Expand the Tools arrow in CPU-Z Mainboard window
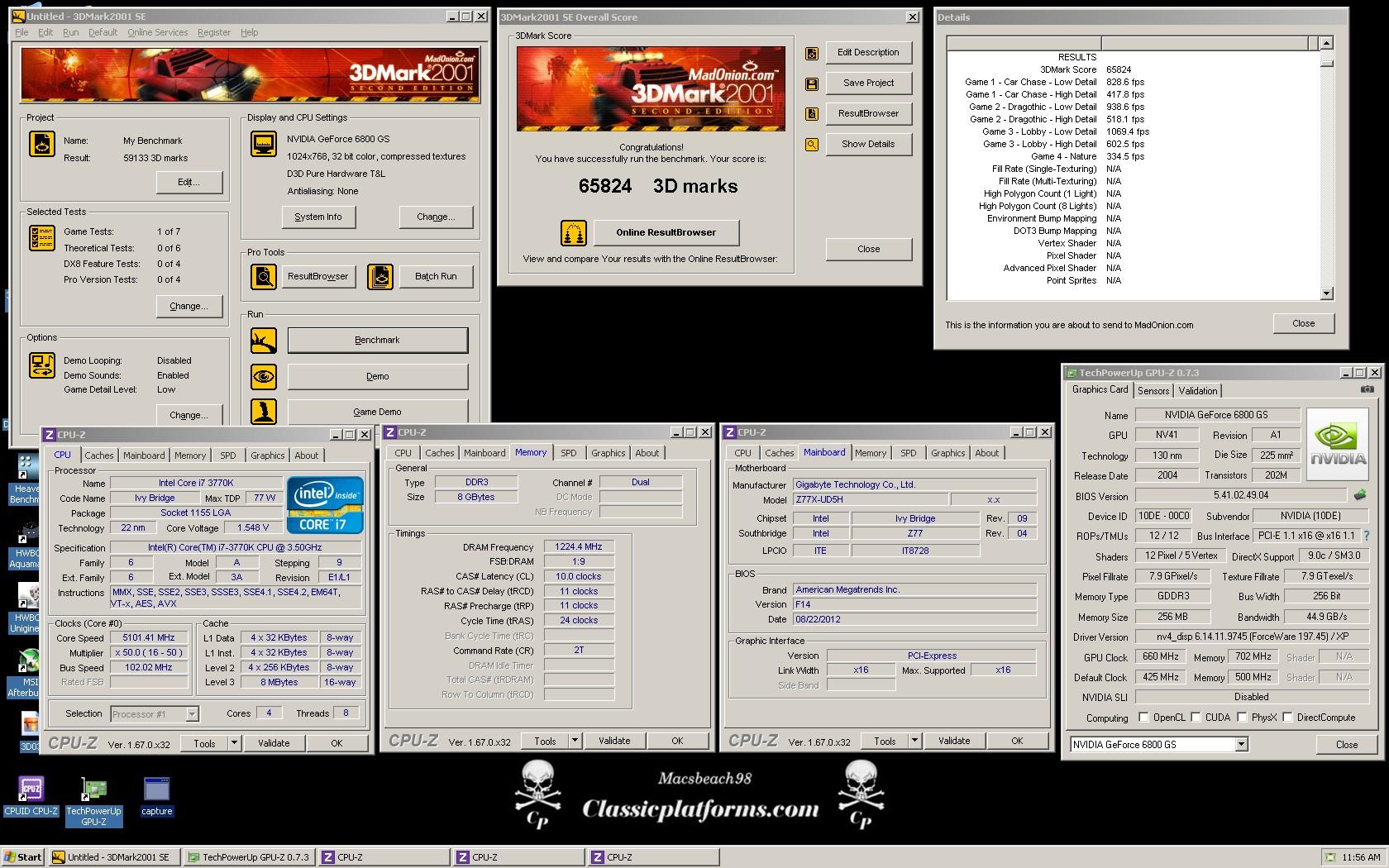Image resolution: width=1389 pixels, height=868 pixels. click(x=914, y=742)
